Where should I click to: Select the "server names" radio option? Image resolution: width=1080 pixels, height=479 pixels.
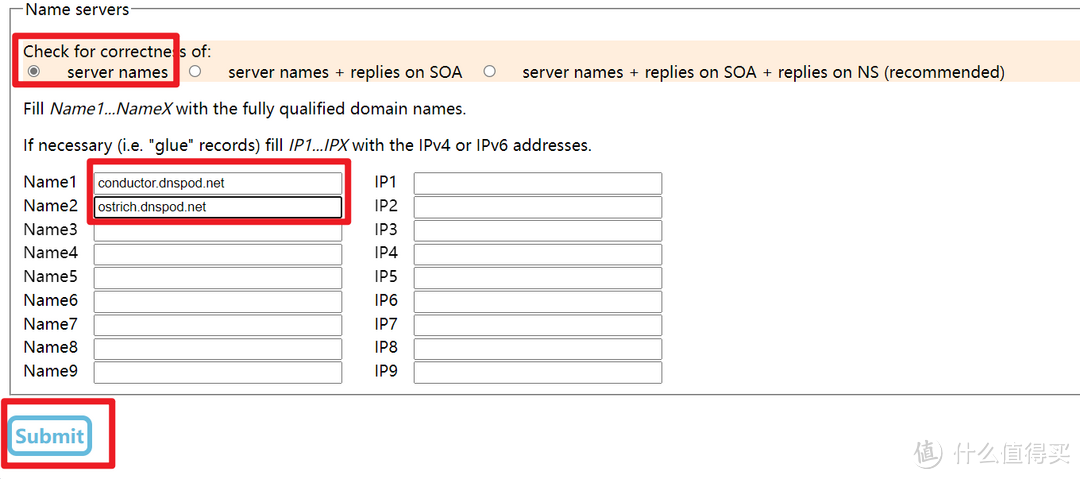33,72
